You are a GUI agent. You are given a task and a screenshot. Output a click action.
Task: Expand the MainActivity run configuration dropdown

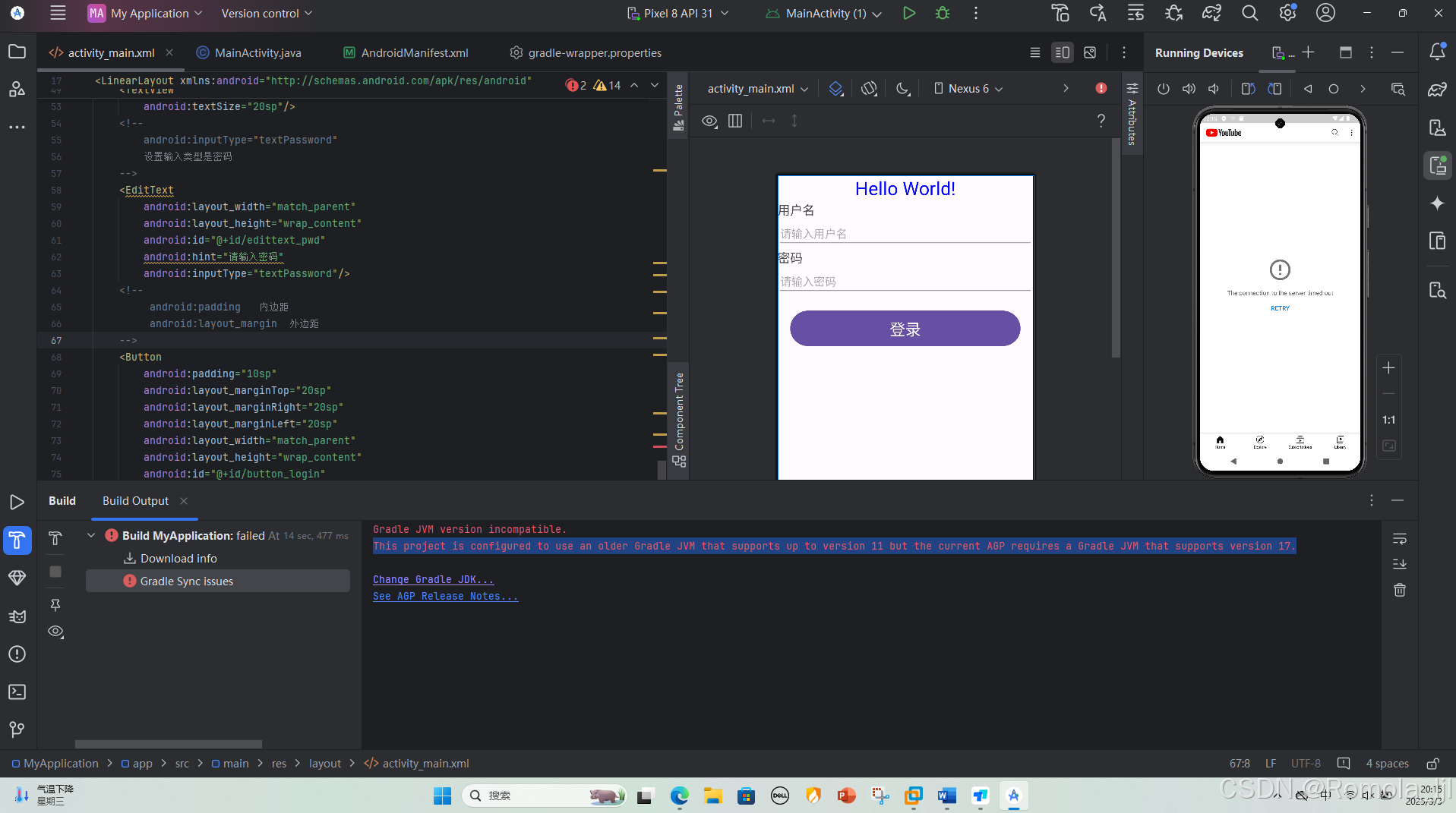pyautogui.click(x=823, y=13)
